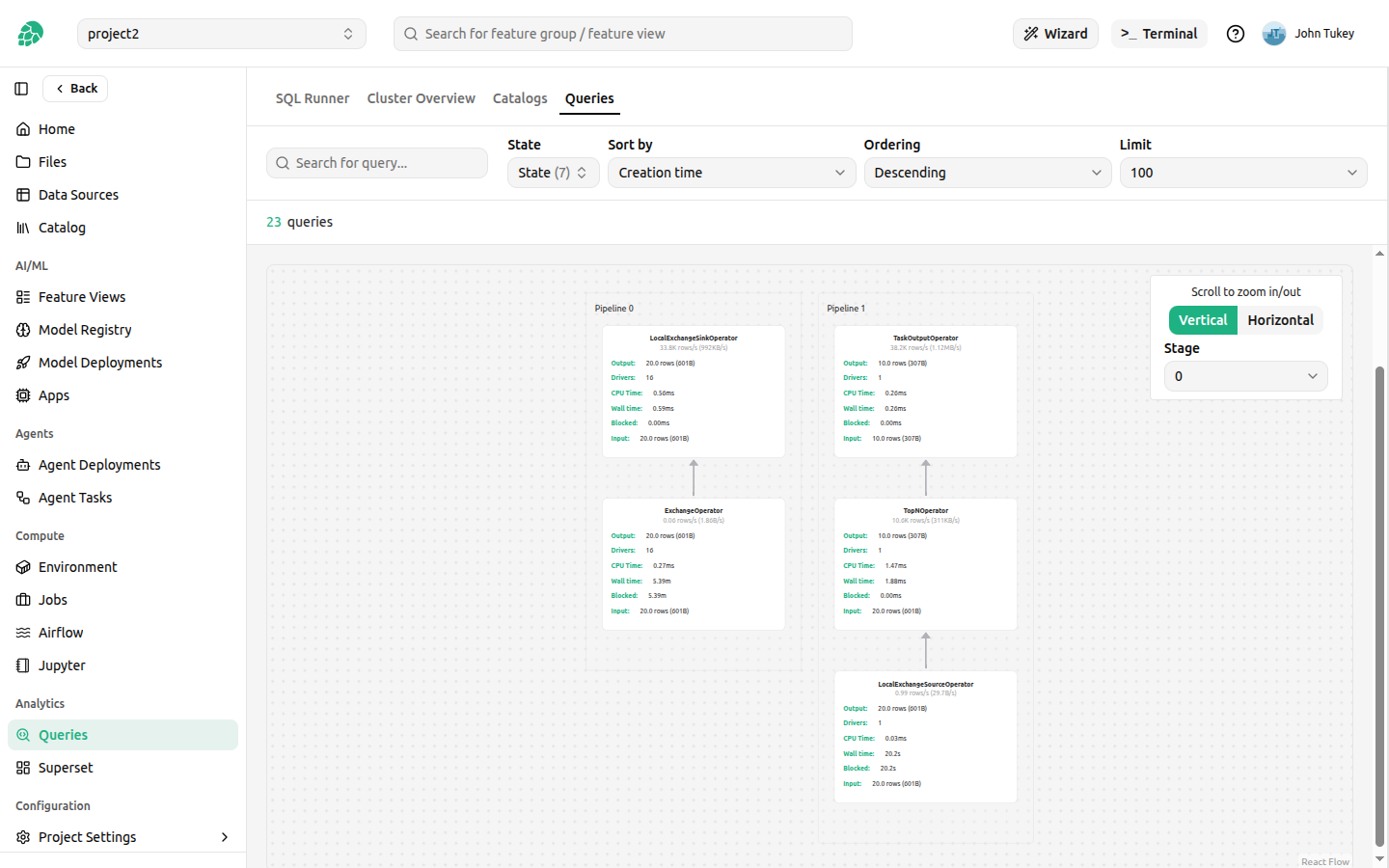Switch to the Cluster Overview tab

[422, 98]
